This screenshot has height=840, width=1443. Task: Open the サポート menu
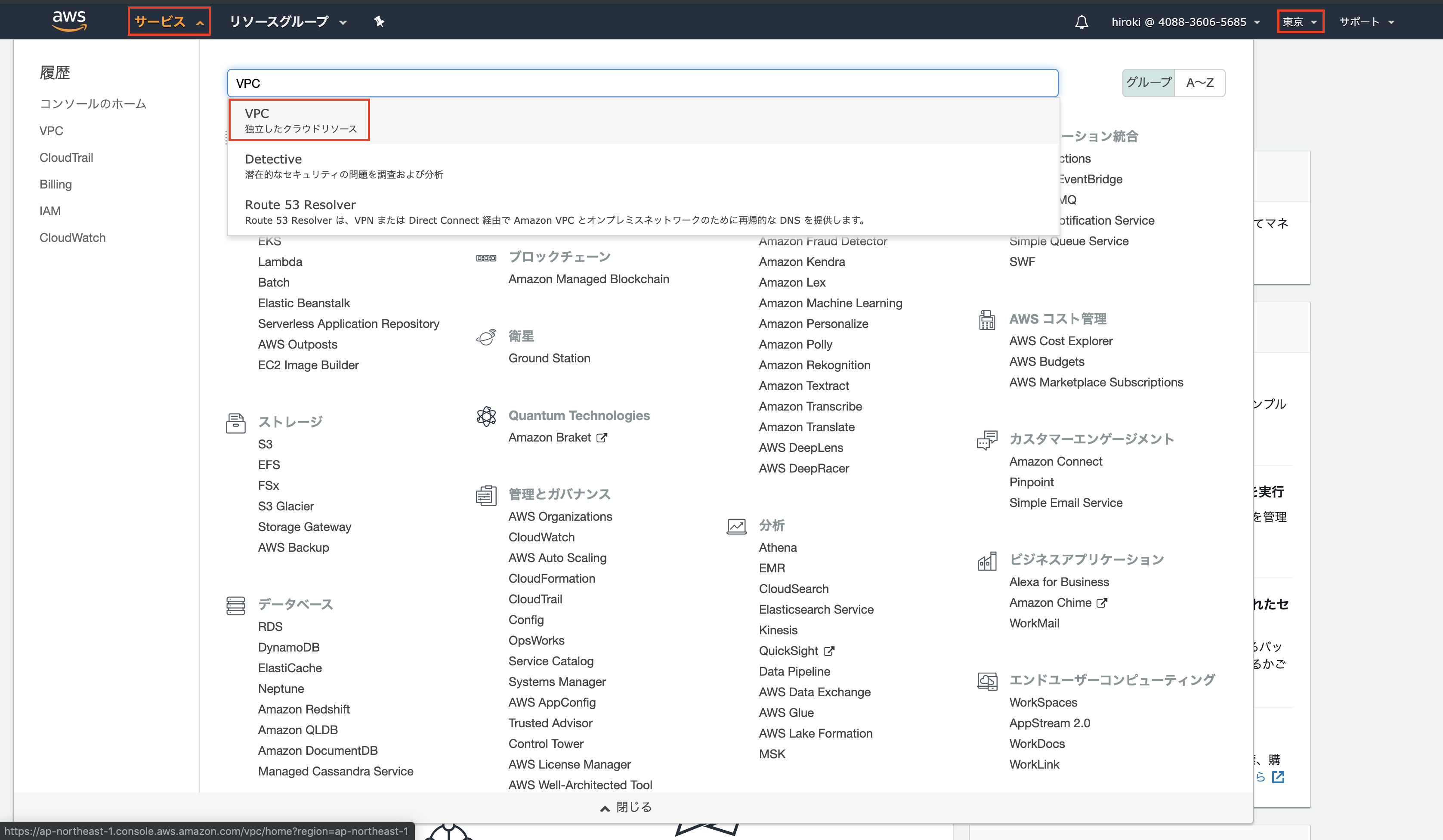coord(1366,22)
